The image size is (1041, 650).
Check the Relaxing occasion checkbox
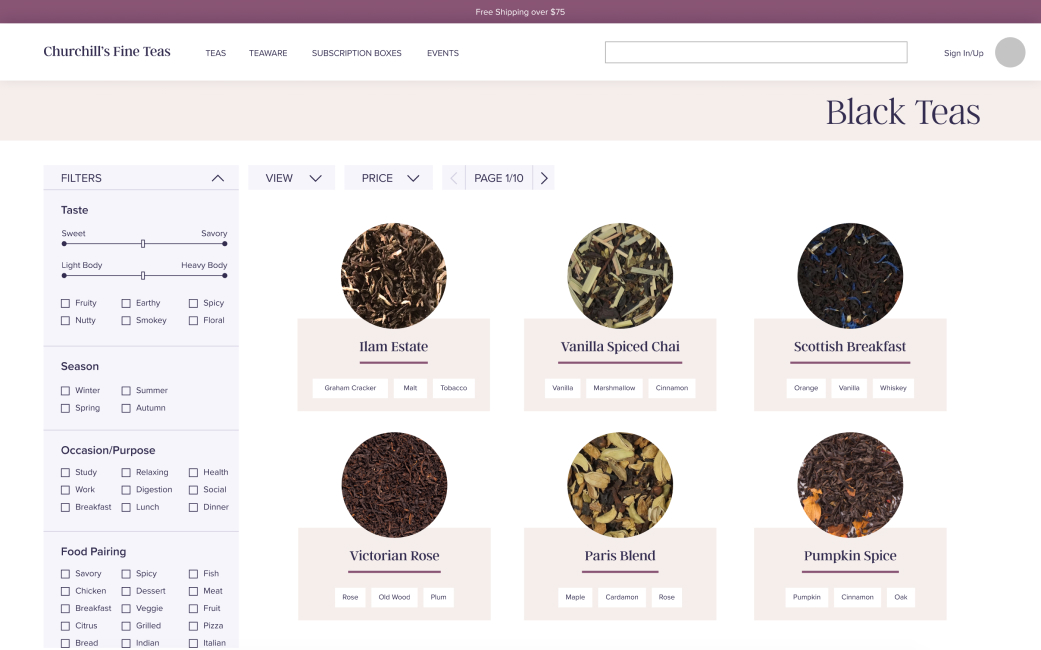click(x=125, y=473)
